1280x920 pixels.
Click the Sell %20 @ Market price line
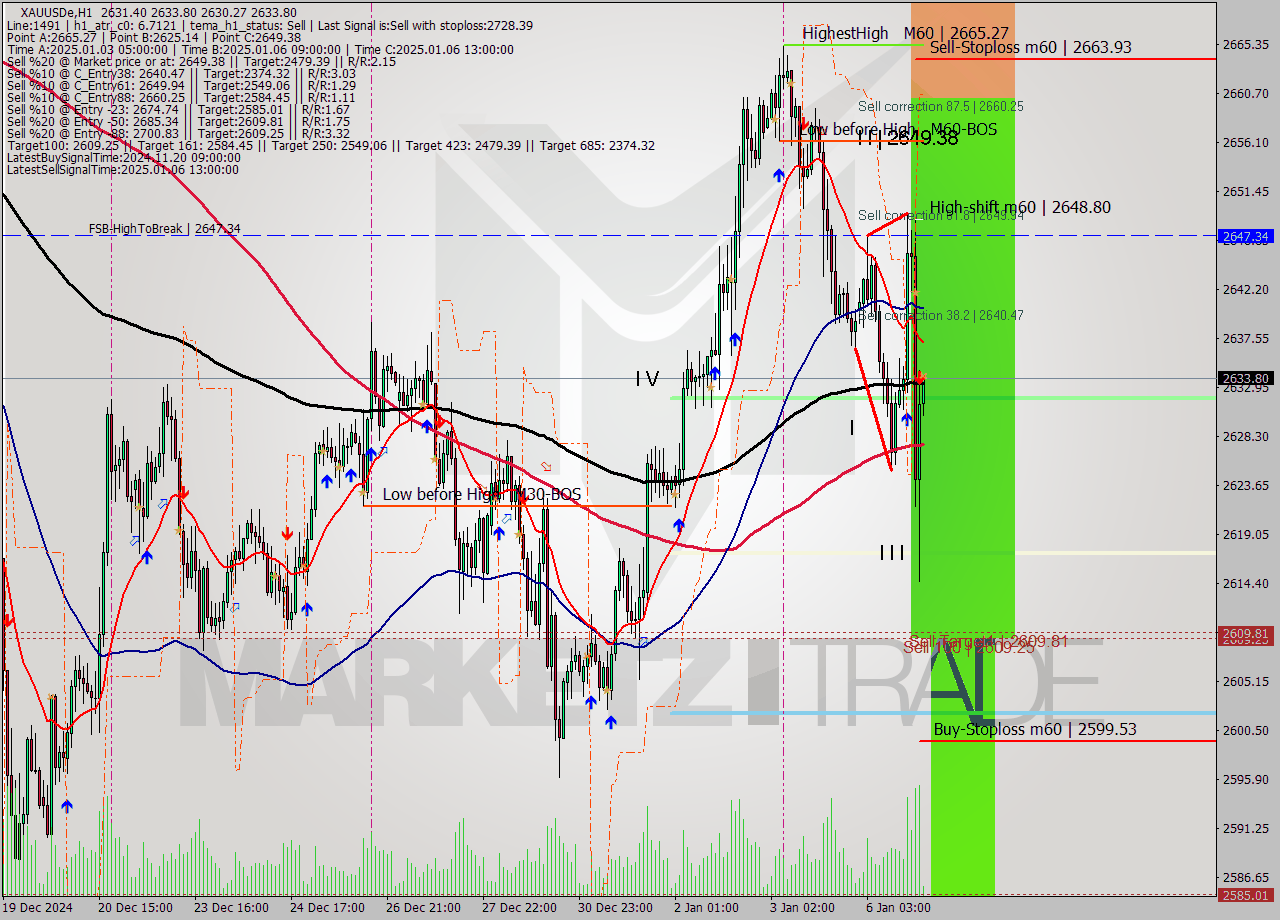pos(201,61)
